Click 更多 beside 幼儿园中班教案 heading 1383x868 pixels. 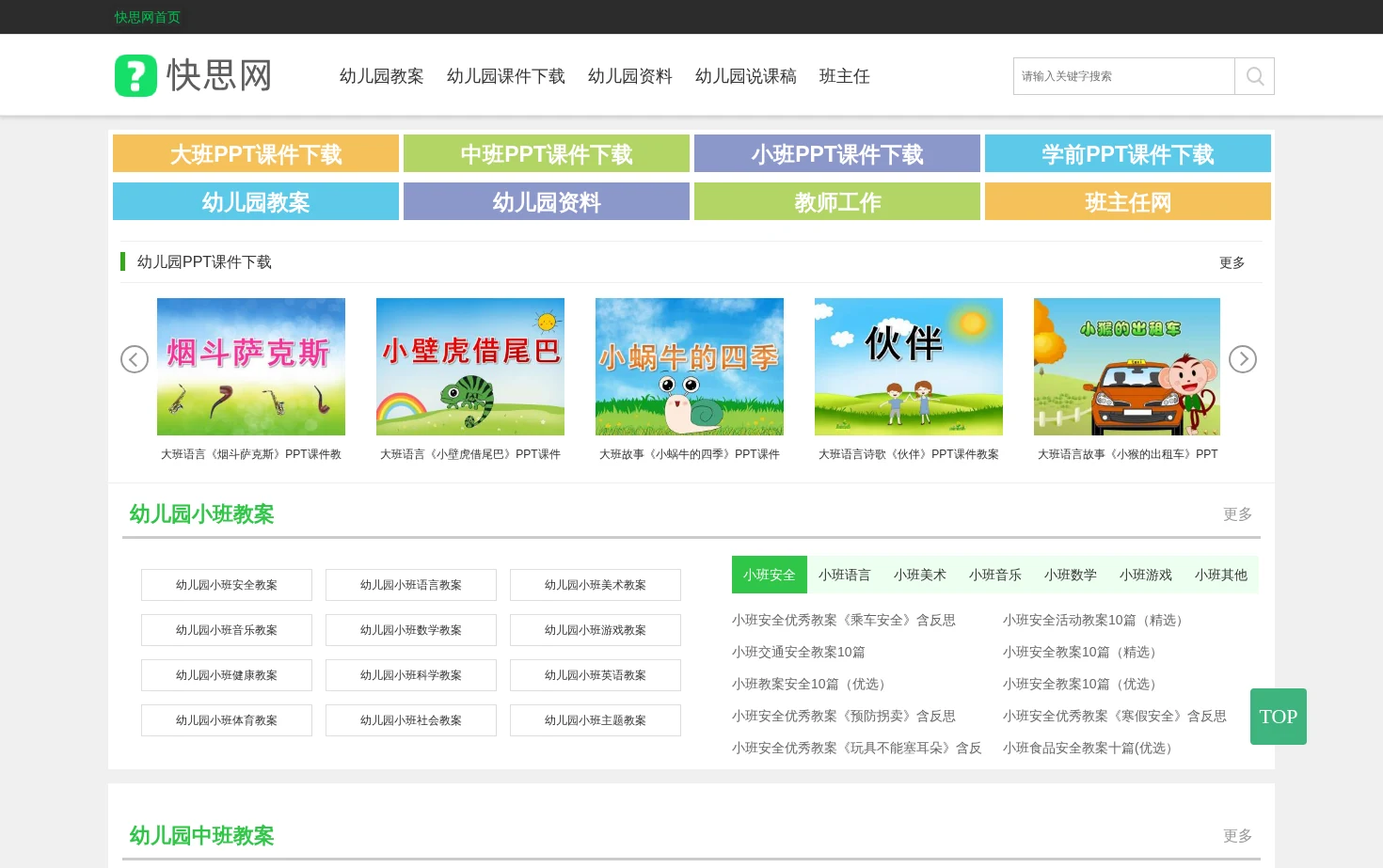[x=1237, y=836]
